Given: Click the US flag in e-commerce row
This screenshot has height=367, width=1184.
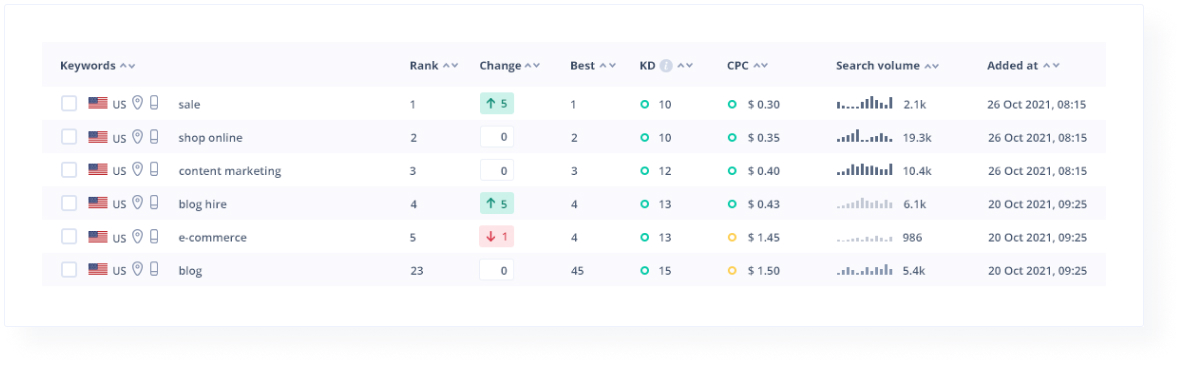Looking at the screenshot, I should coord(97,236).
